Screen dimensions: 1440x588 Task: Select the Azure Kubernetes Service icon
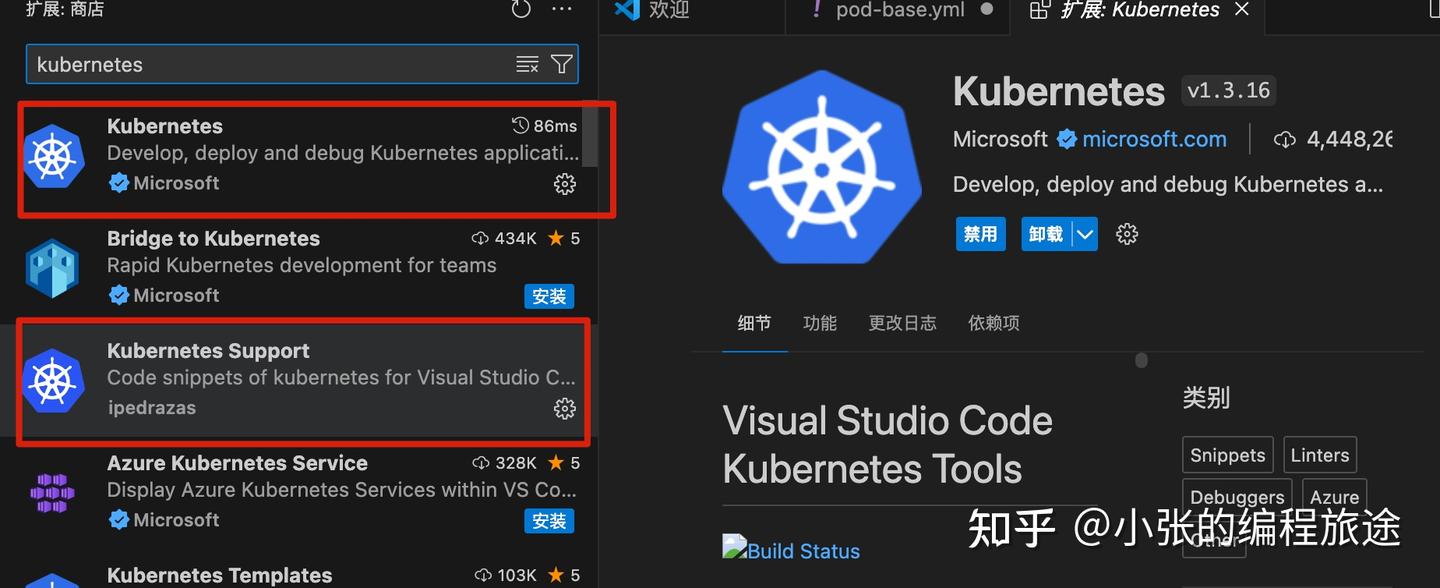52,492
